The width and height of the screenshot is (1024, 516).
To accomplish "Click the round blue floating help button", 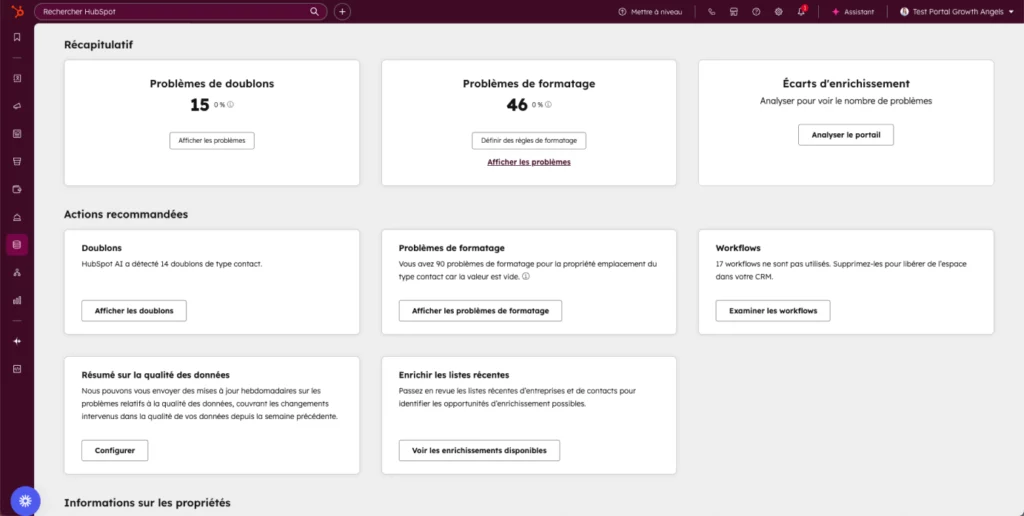I will [x=25, y=501].
